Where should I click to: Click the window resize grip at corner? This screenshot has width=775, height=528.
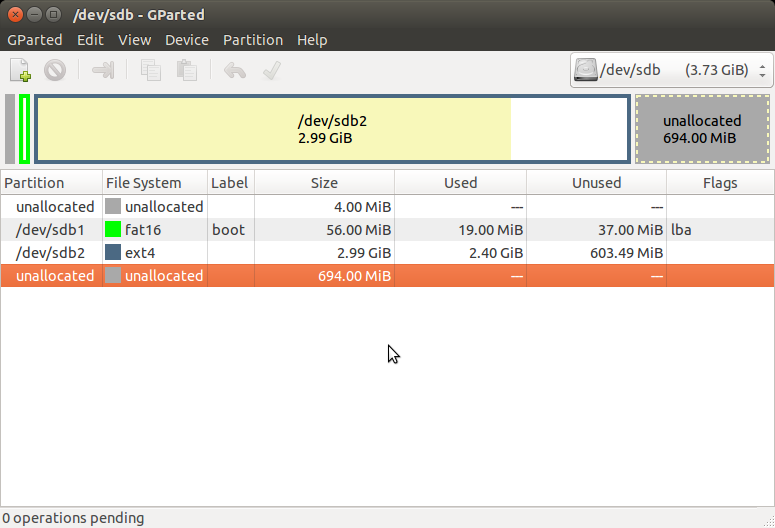tap(769, 522)
